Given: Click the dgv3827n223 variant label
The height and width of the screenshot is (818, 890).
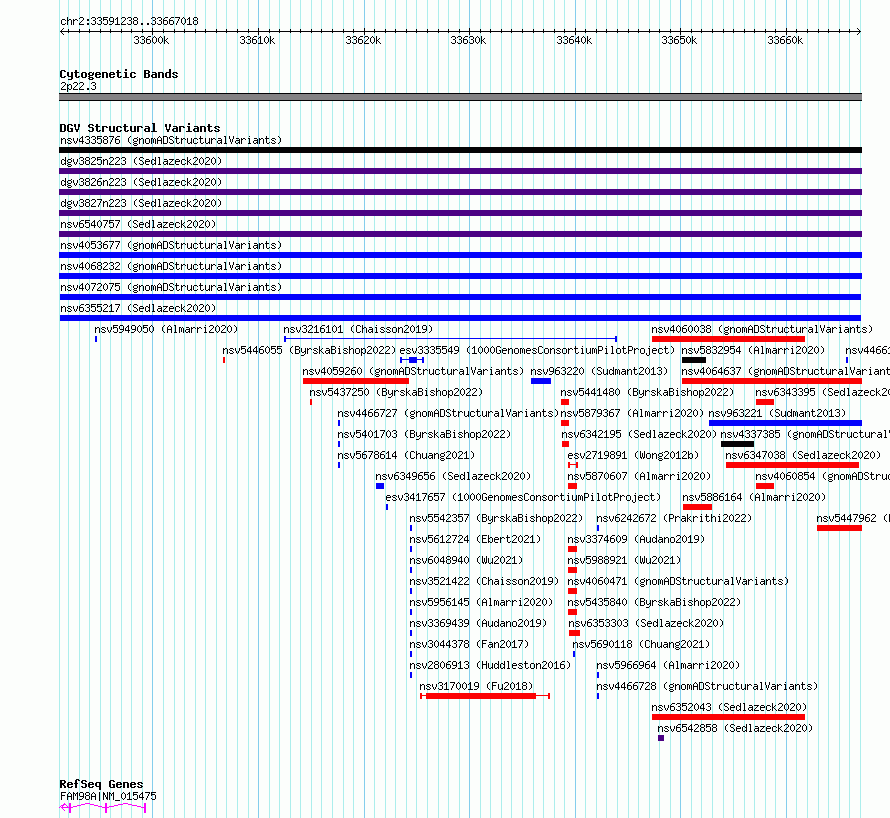Looking at the screenshot, I should pos(141,203).
